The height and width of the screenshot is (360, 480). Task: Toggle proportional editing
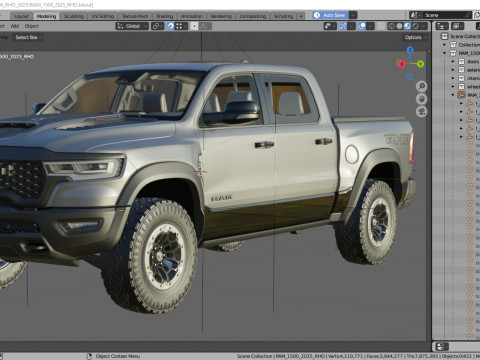194,26
